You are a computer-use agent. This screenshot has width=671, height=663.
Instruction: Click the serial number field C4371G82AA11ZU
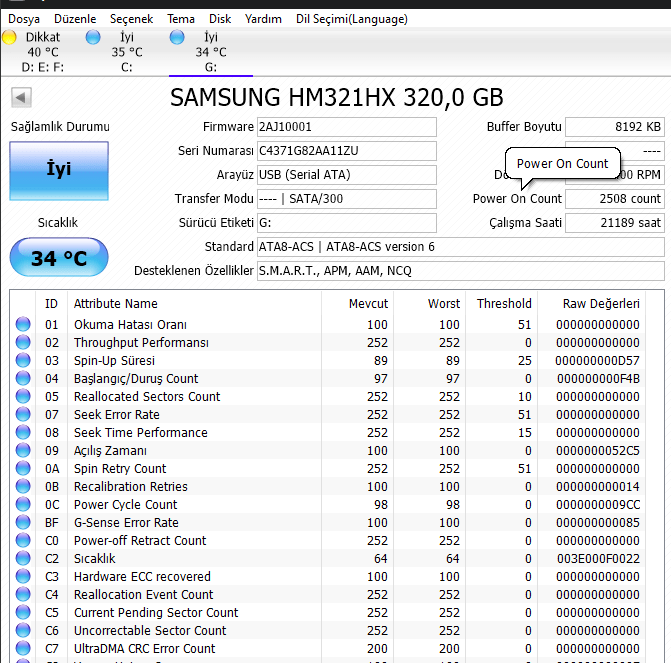347,151
